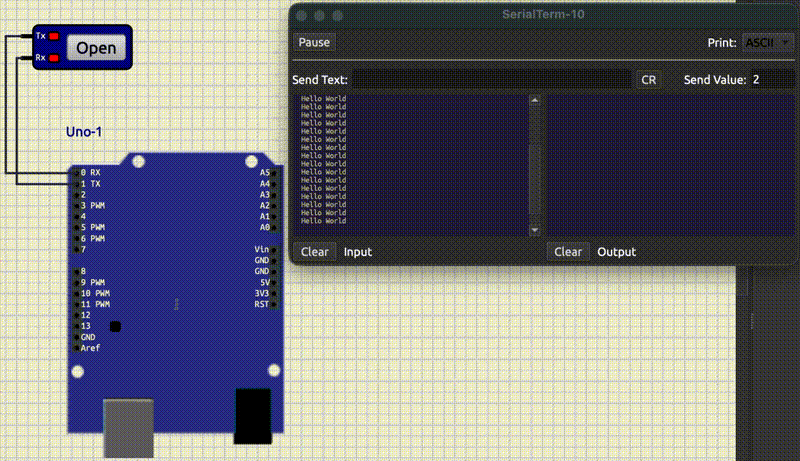Image resolution: width=800 pixels, height=461 pixels.
Task: Select pin 3 PWM on Arduino
Action: 77,206
